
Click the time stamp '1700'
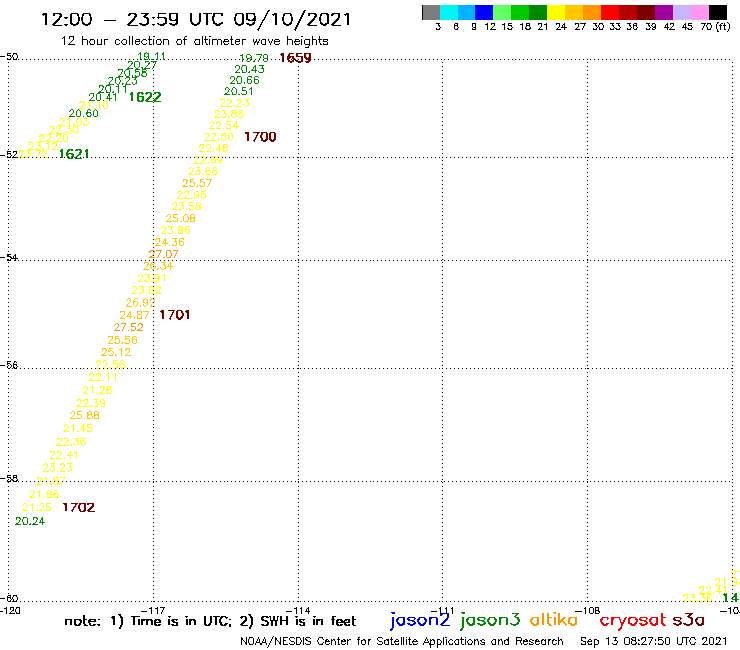click(260, 137)
